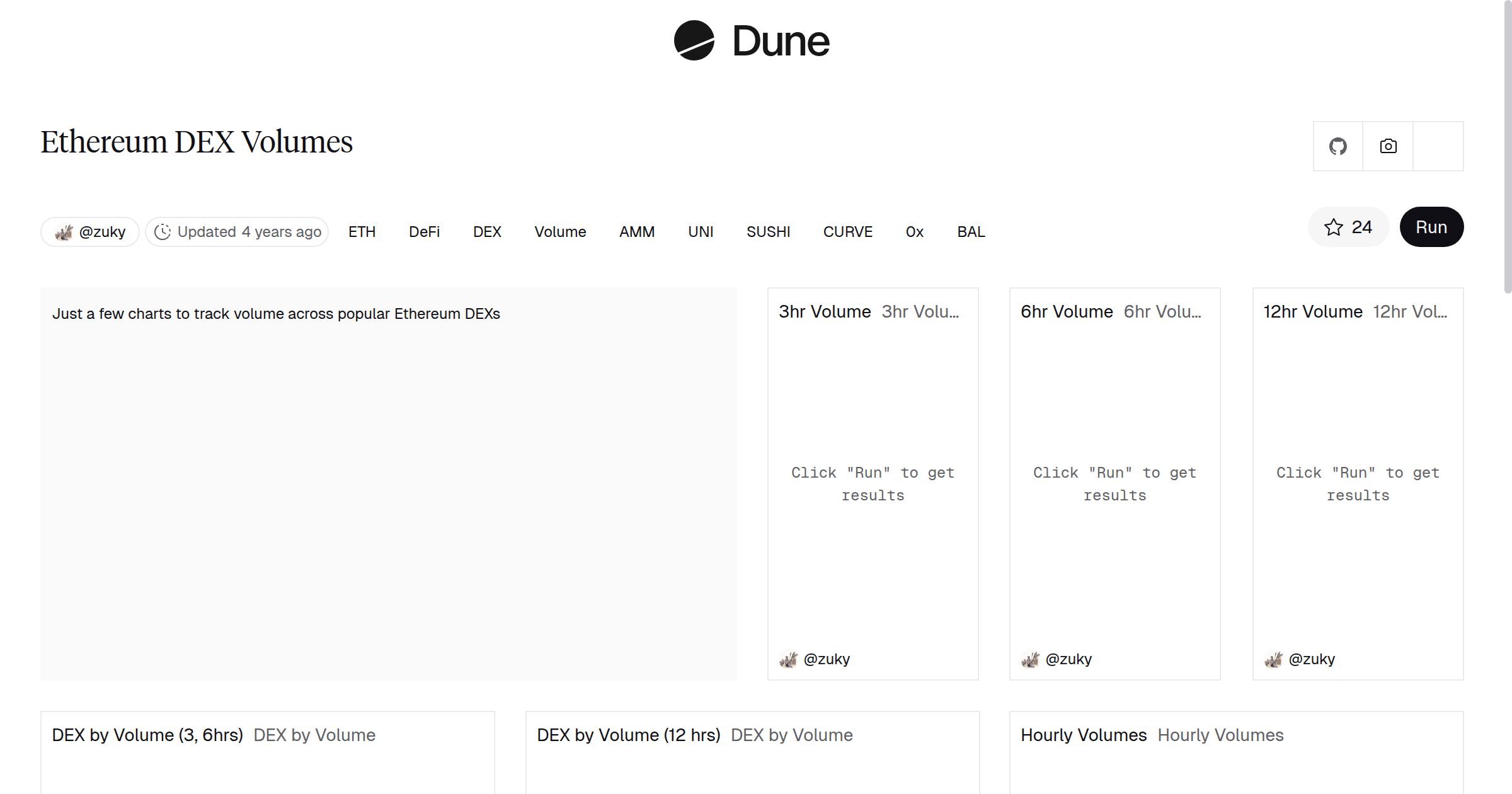The height and width of the screenshot is (794, 1512).
Task: Click the clock icon in the Updated badge
Action: click(x=163, y=231)
